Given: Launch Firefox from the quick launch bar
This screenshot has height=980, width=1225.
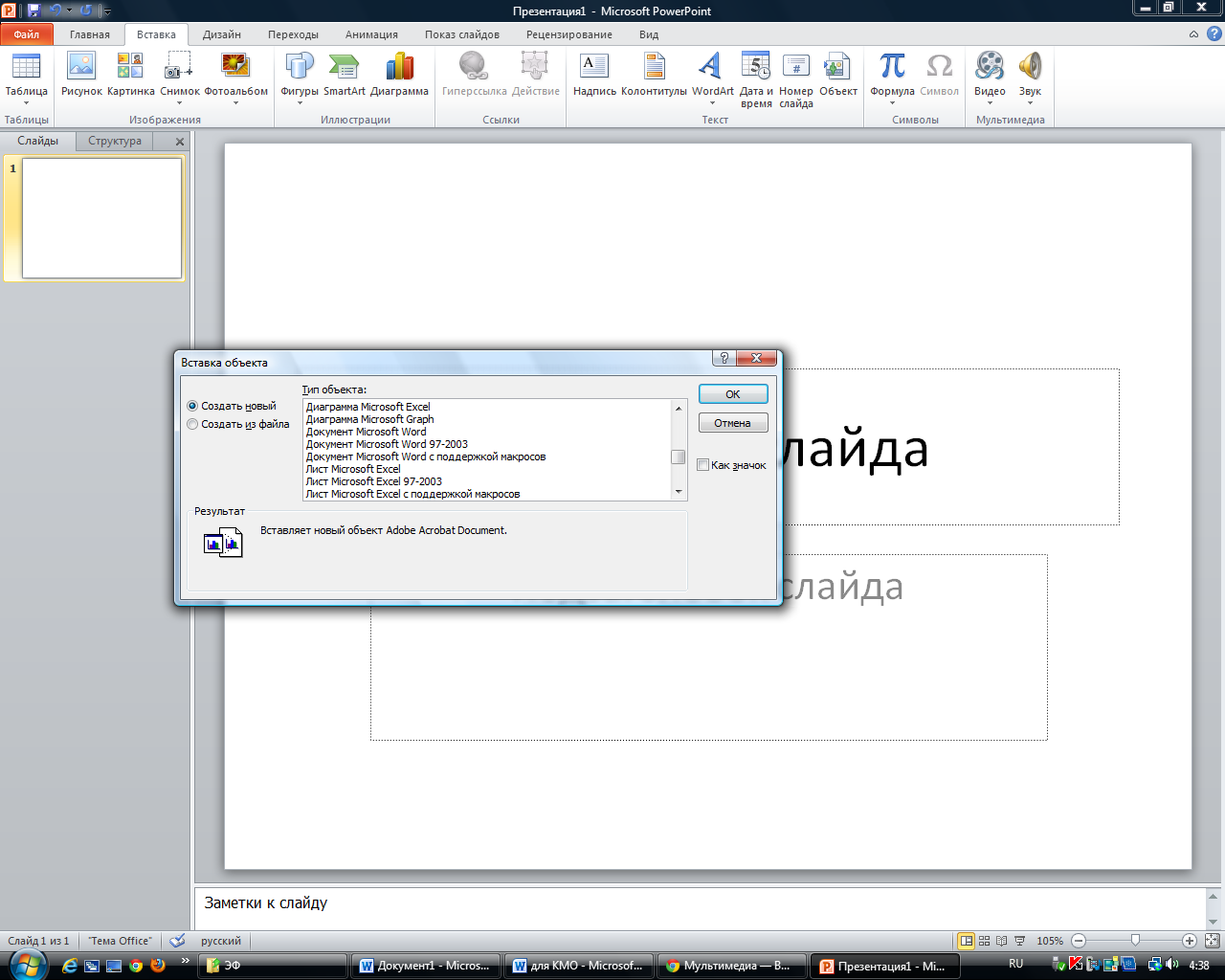Looking at the screenshot, I should [158, 966].
